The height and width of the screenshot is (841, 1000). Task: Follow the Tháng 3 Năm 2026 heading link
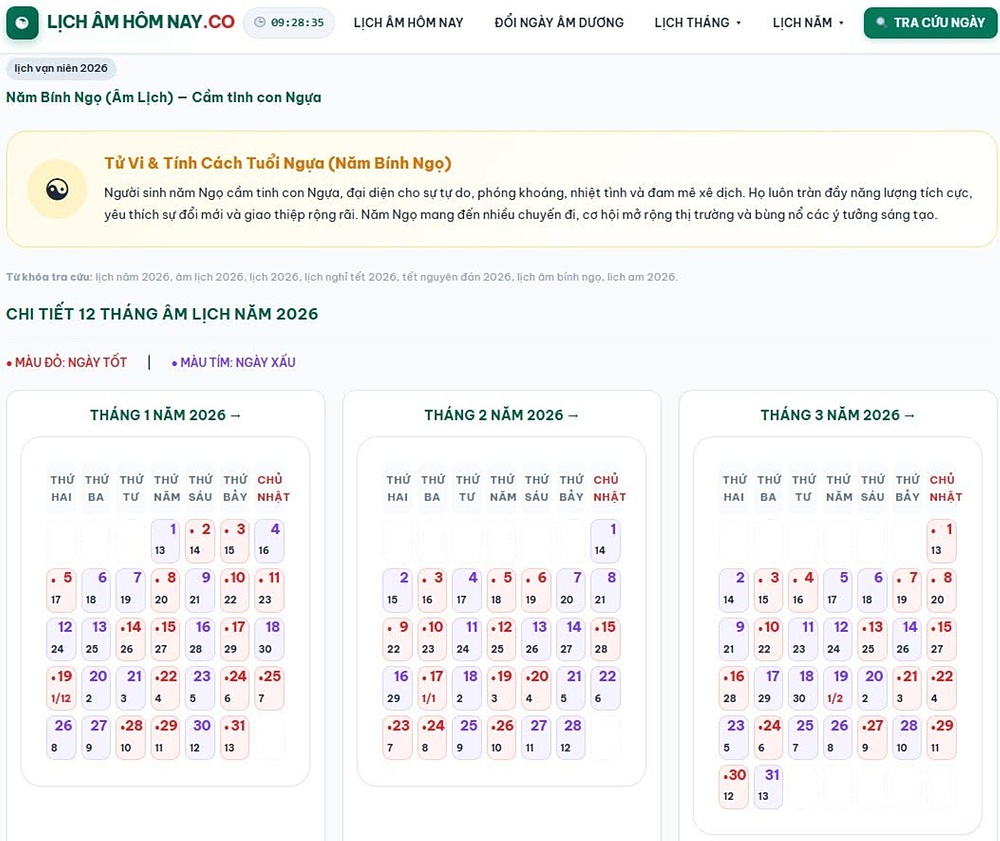point(837,415)
